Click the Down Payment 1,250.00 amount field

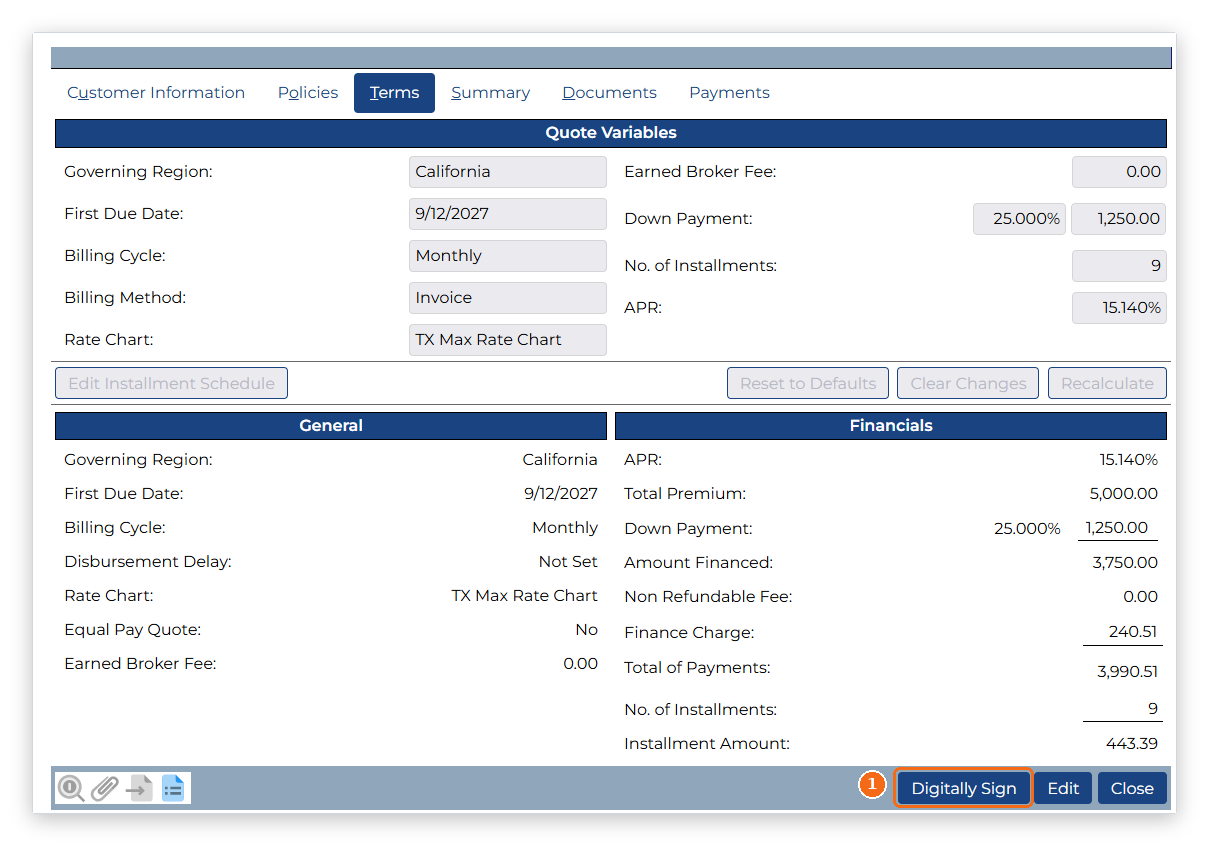coord(1119,219)
